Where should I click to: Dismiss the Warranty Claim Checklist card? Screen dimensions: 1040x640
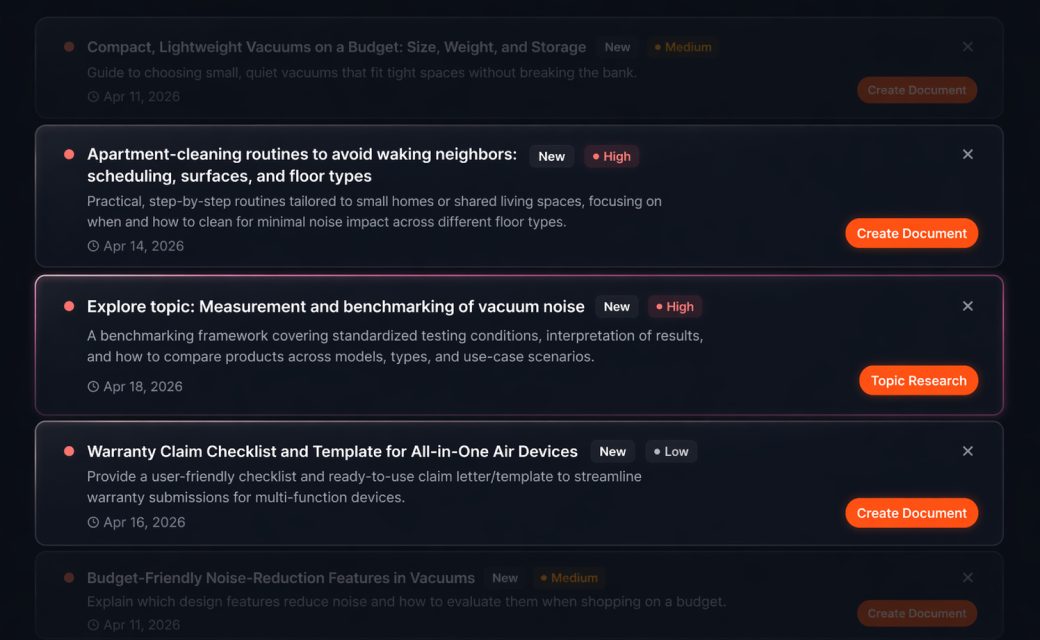click(967, 451)
